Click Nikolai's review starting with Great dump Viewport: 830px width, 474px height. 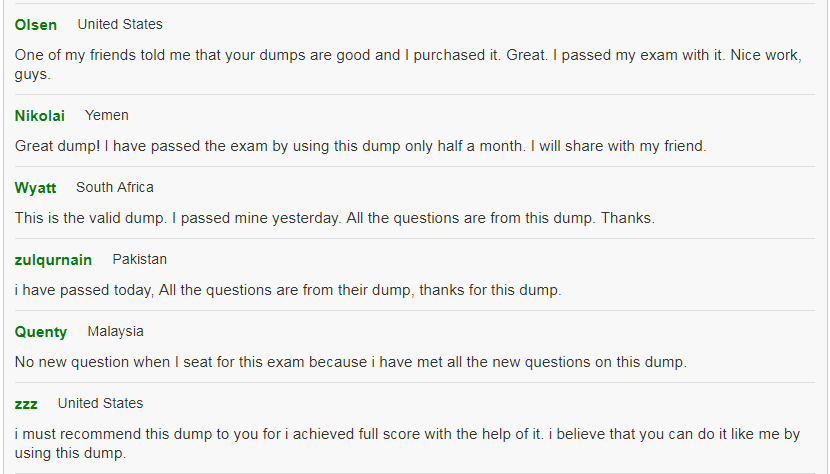(360, 146)
